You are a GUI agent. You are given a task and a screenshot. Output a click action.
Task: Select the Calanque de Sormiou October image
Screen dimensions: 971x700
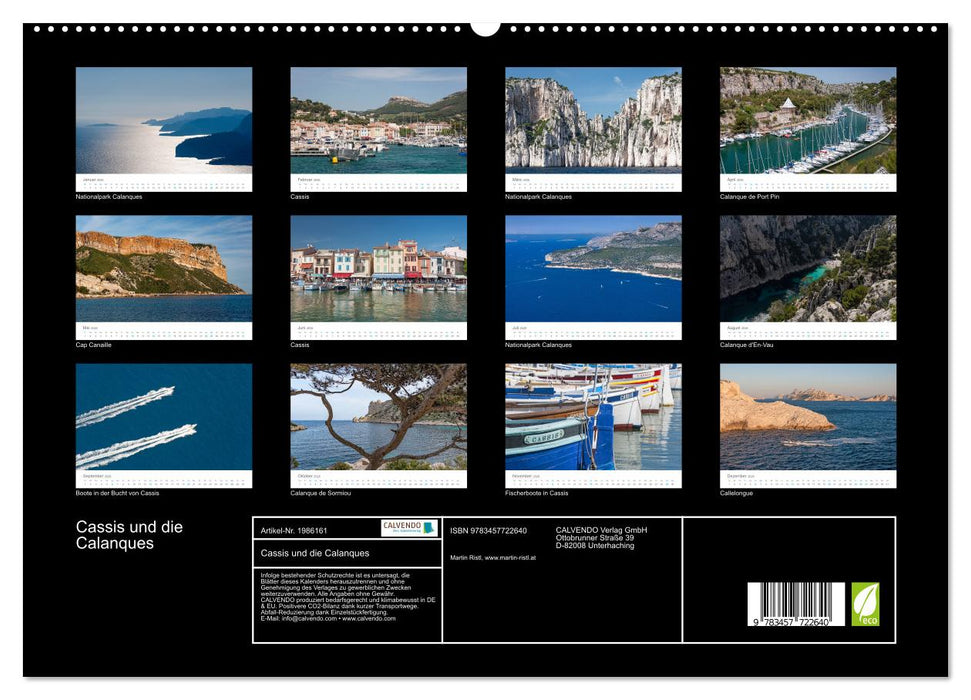click(378, 425)
